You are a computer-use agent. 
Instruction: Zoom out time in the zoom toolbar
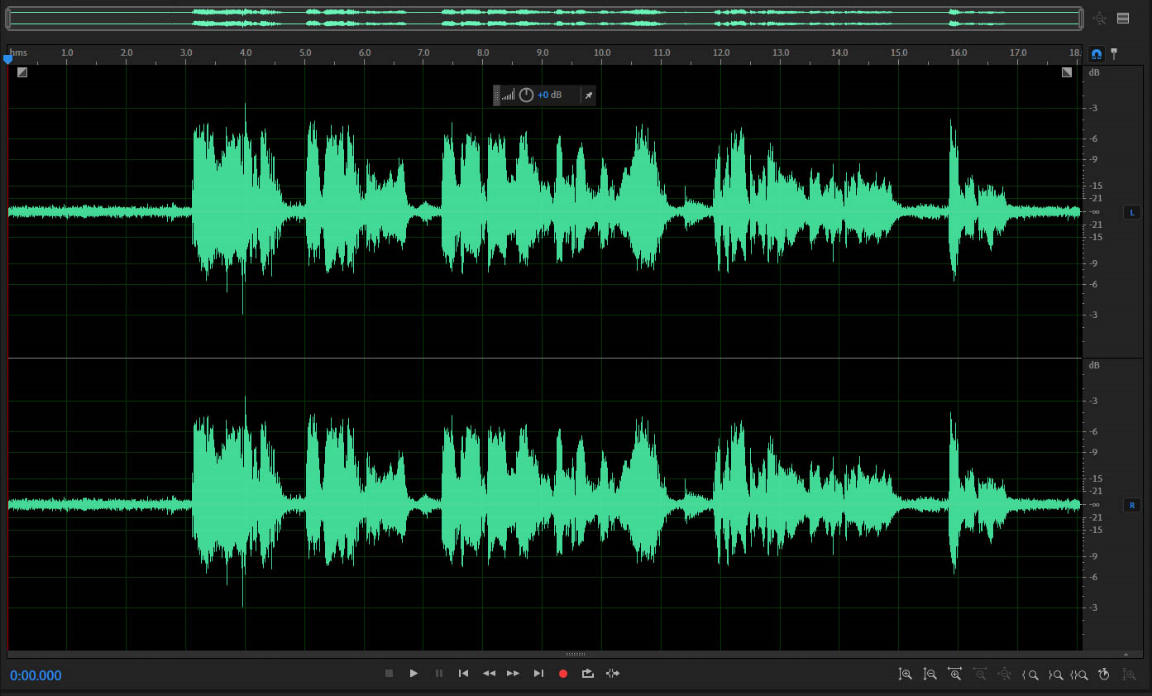979,674
